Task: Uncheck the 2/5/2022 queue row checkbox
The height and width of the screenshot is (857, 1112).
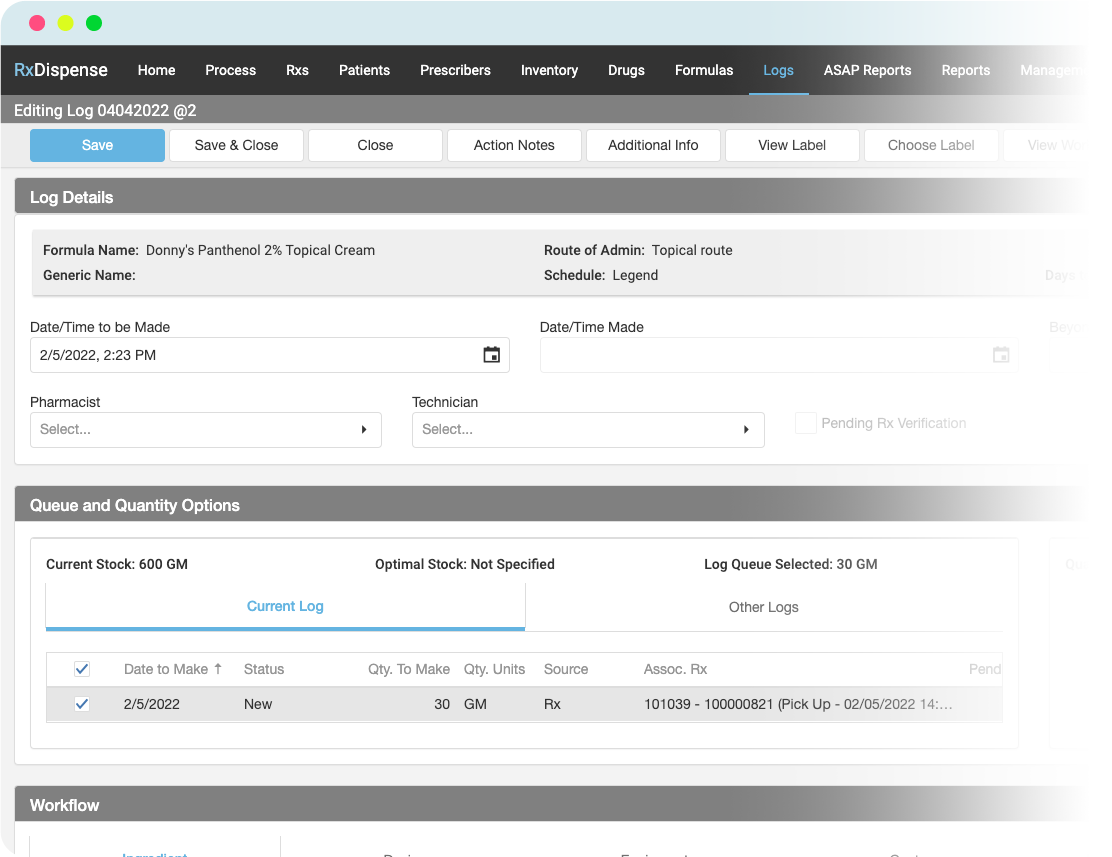Action: [x=82, y=704]
